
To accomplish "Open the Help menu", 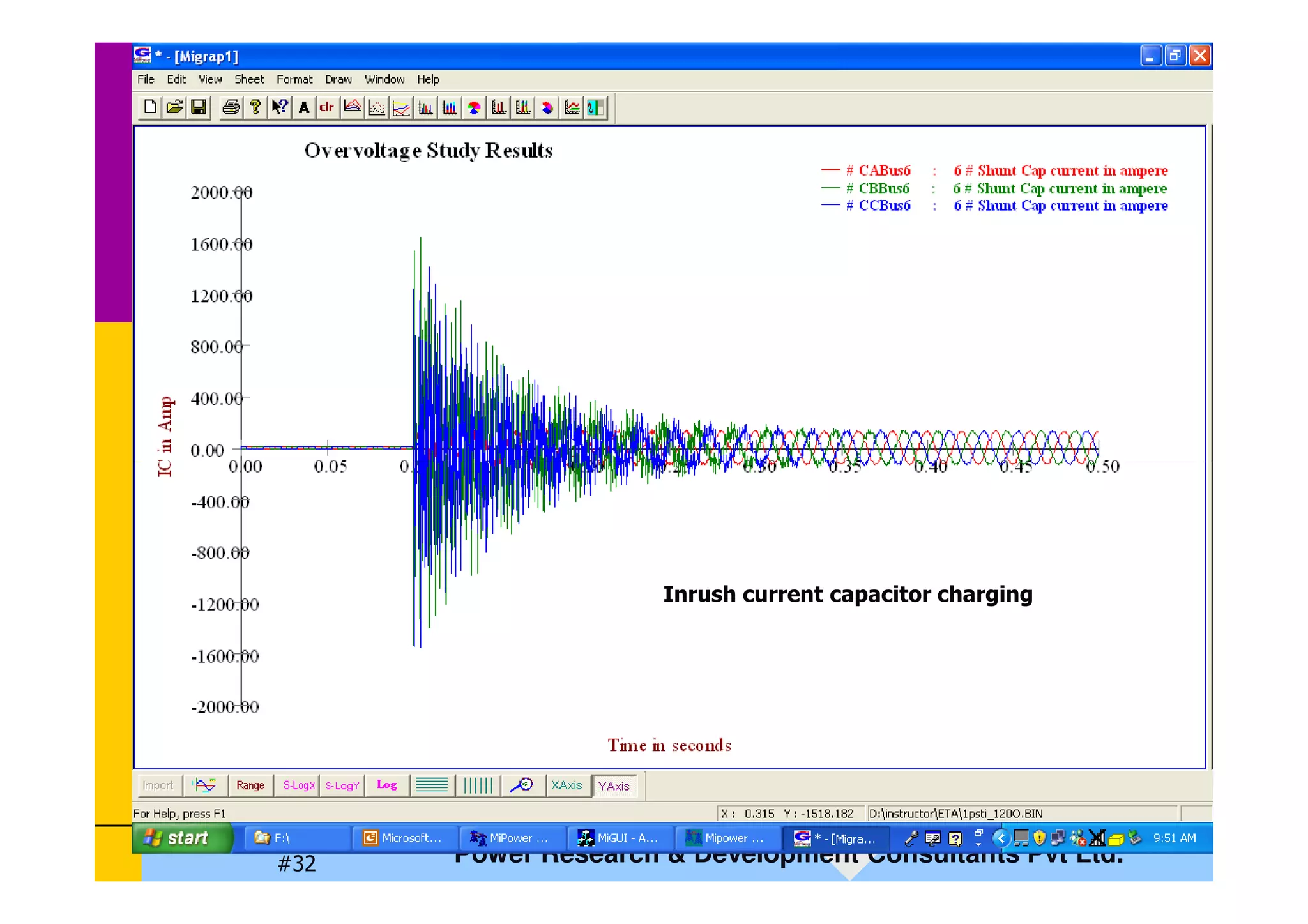I will (429, 79).
